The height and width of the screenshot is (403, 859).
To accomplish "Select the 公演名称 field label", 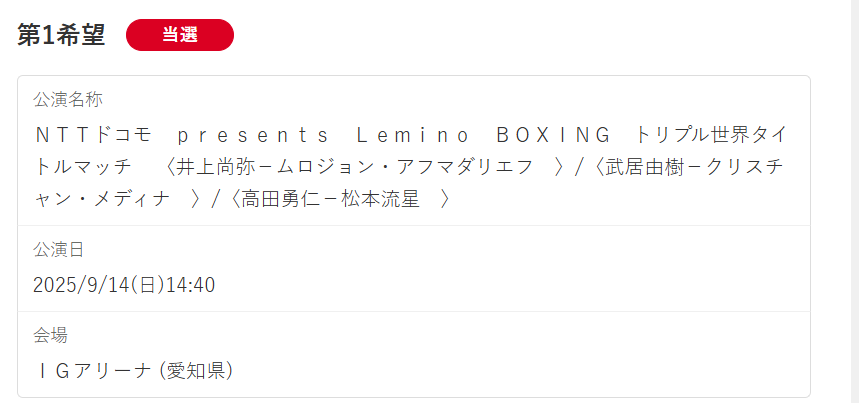I will coord(67,100).
